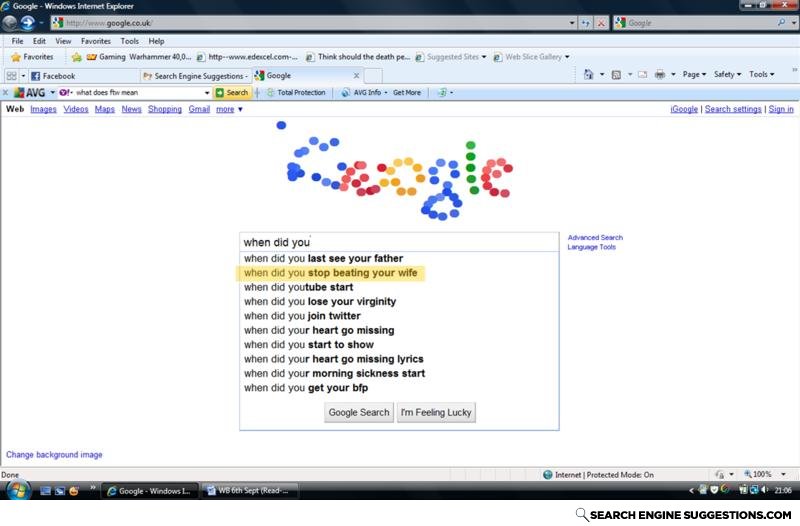Viewport: 800px width, 526px height.
Task: Click the red stop loading icon
Action: click(x=602, y=23)
